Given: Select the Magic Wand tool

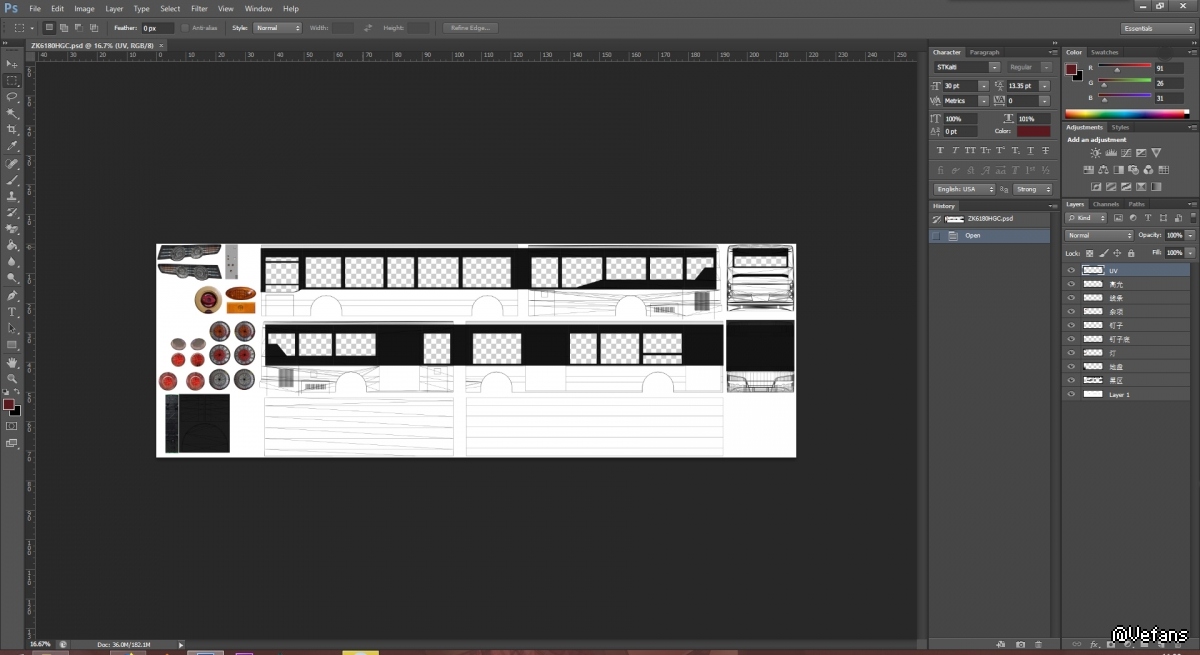Looking at the screenshot, I should (12, 113).
